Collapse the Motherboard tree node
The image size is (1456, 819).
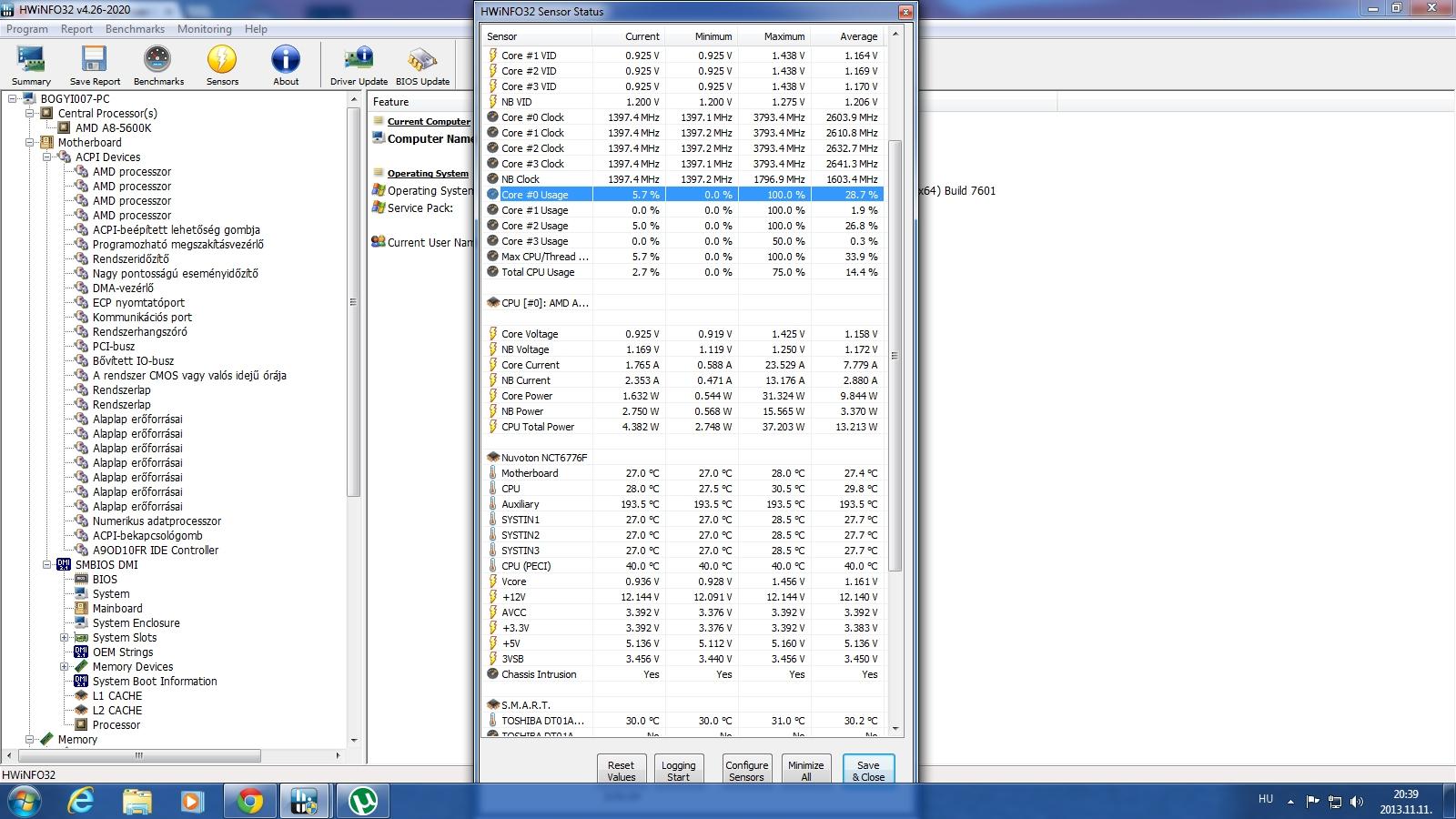[x=30, y=143]
